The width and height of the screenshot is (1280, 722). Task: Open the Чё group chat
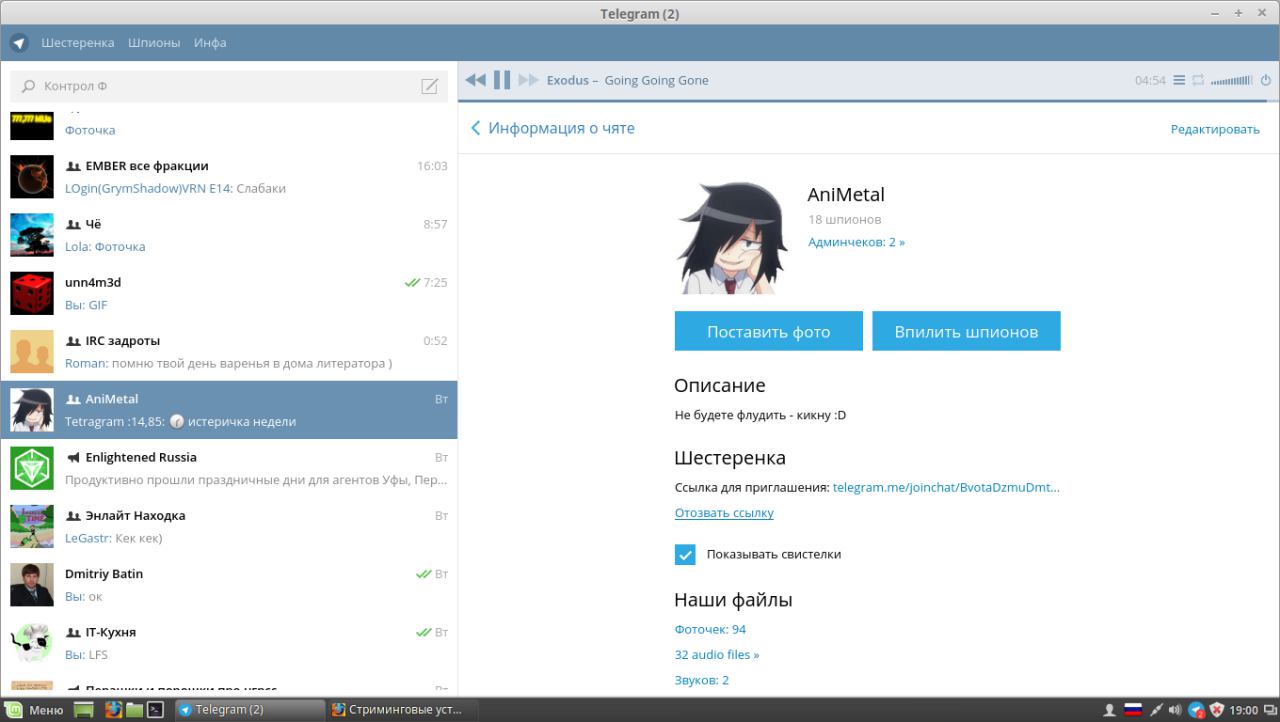[229, 235]
